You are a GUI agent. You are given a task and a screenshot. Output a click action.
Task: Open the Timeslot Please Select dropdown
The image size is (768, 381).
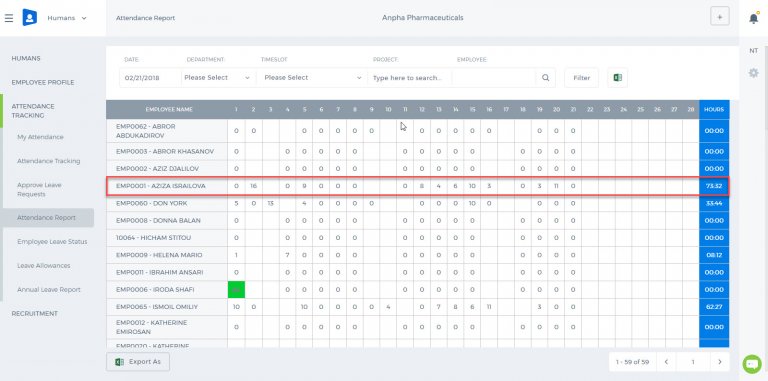(x=312, y=78)
